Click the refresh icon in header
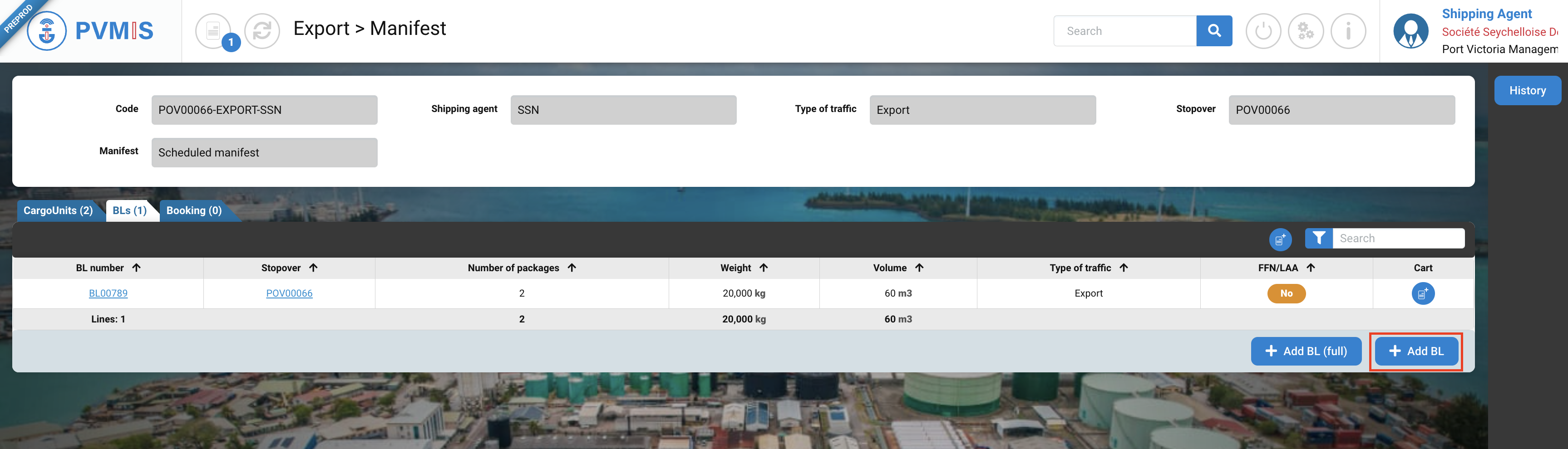Image resolution: width=1568 pixels, height=449 pixels. (x=262, y=30)
